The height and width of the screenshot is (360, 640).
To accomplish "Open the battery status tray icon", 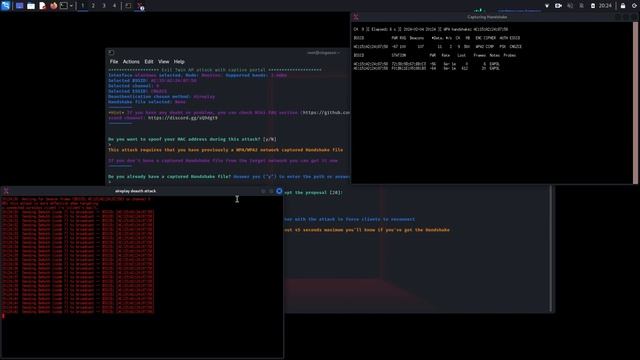I will click(593, 6).
